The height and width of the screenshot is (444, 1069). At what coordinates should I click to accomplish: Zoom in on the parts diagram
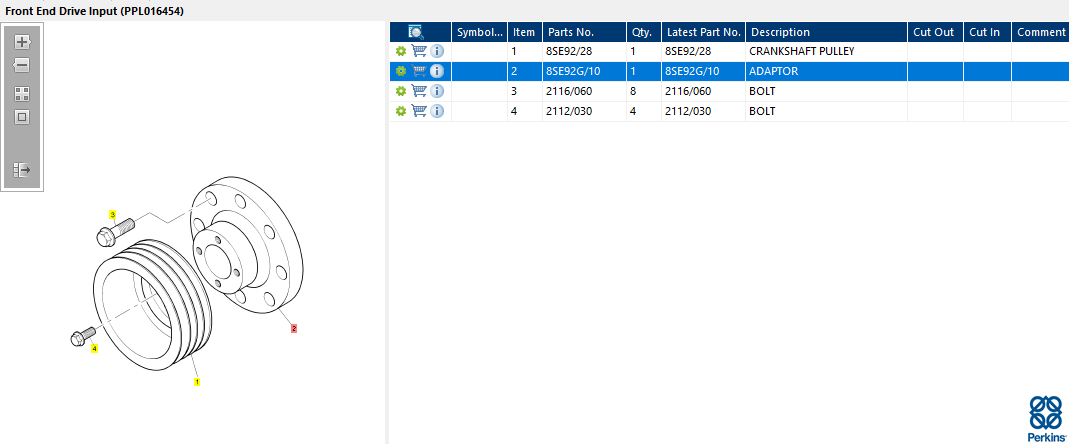22,42
